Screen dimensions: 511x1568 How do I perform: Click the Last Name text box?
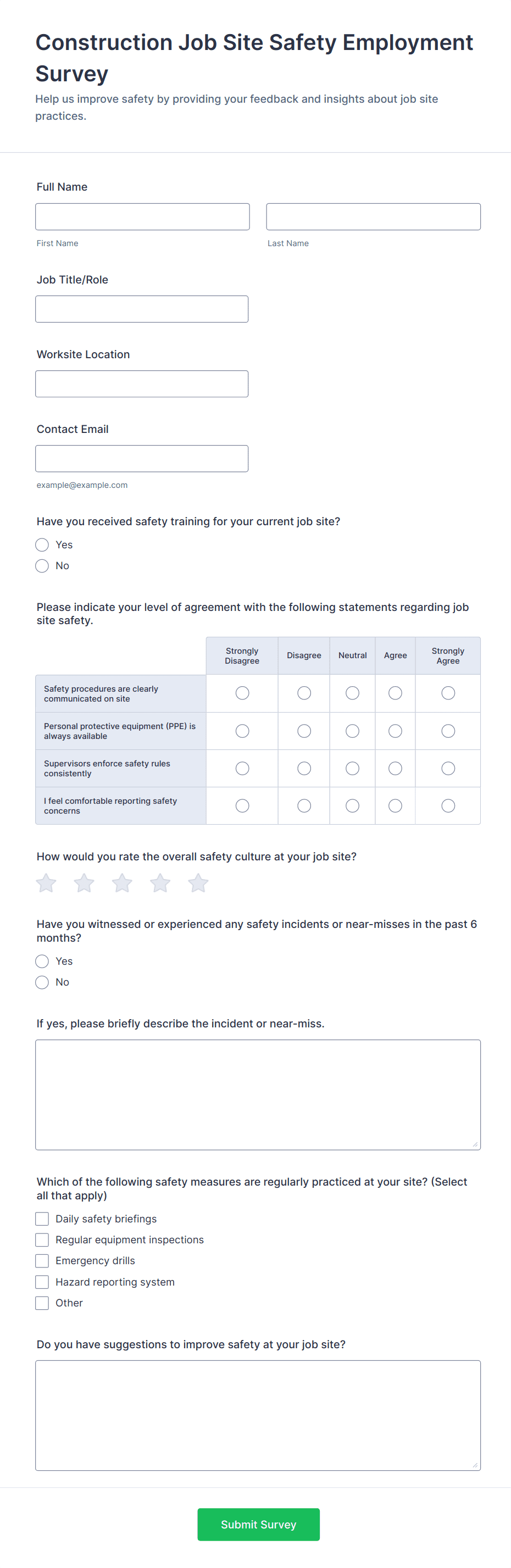click(373, 216)
